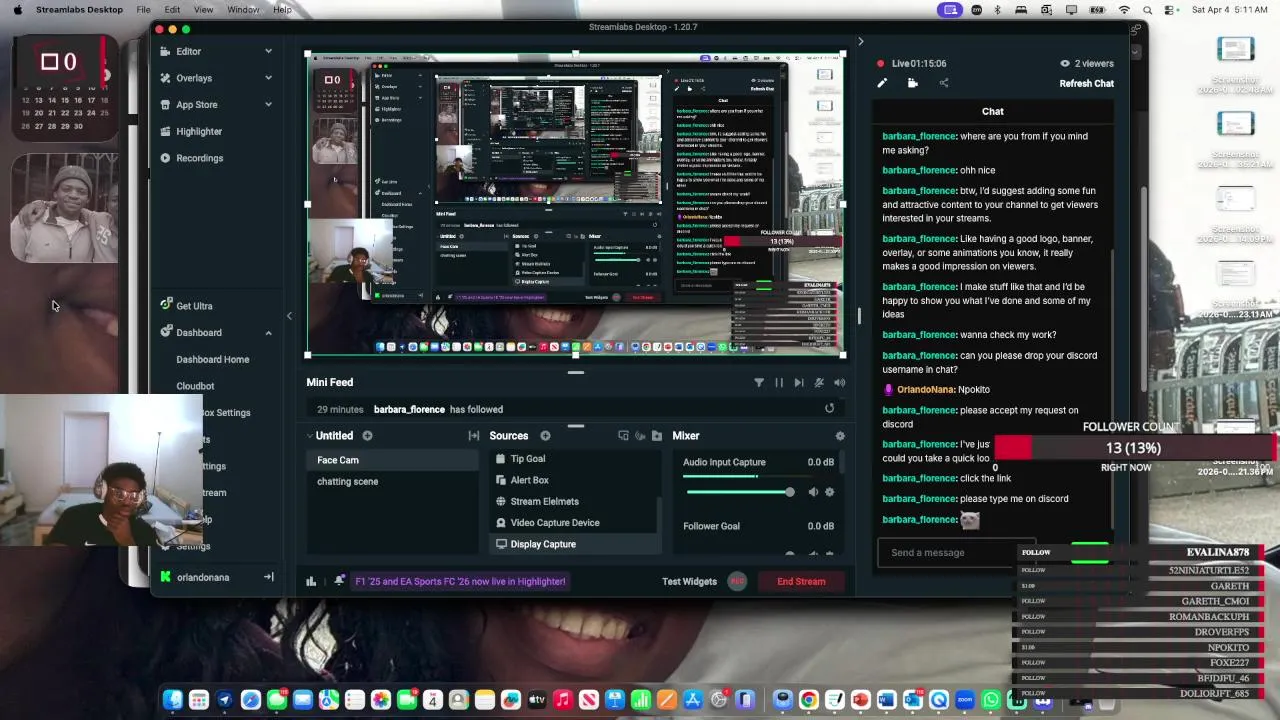Filter Mini Feed events
The image size is (1280, 720).
(759, 382)
